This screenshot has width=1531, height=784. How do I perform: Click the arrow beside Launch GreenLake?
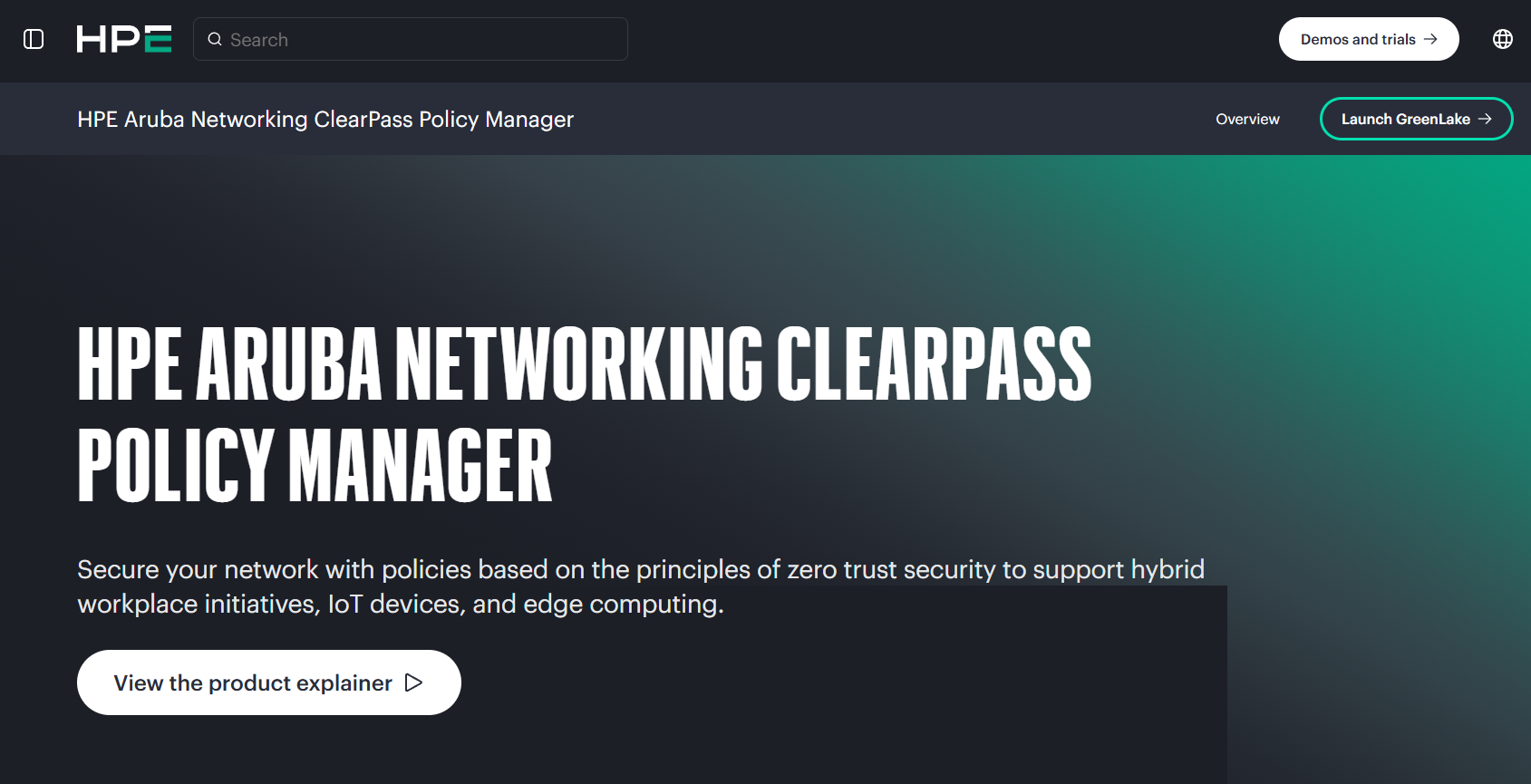(x=1485, y=119)
